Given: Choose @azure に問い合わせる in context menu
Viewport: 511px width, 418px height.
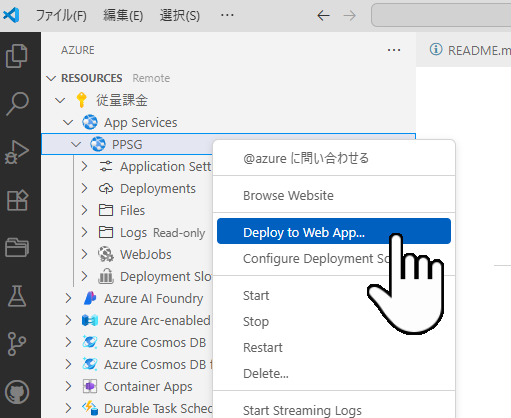Looking at the screenshot, I should pyautogui.click(x=334, y=158).
